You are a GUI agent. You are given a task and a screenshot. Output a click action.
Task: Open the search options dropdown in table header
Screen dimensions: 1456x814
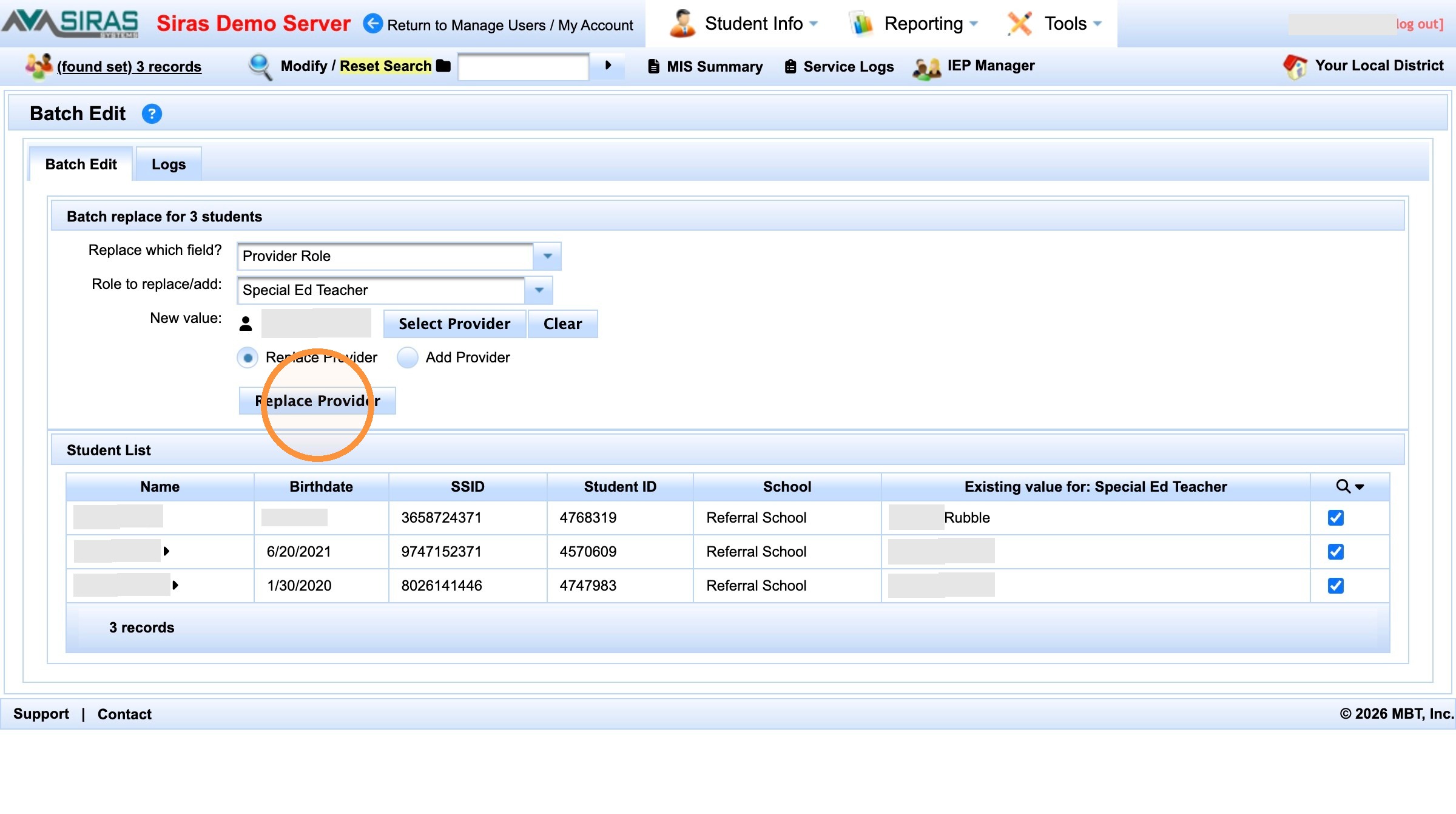(1350, 487)
